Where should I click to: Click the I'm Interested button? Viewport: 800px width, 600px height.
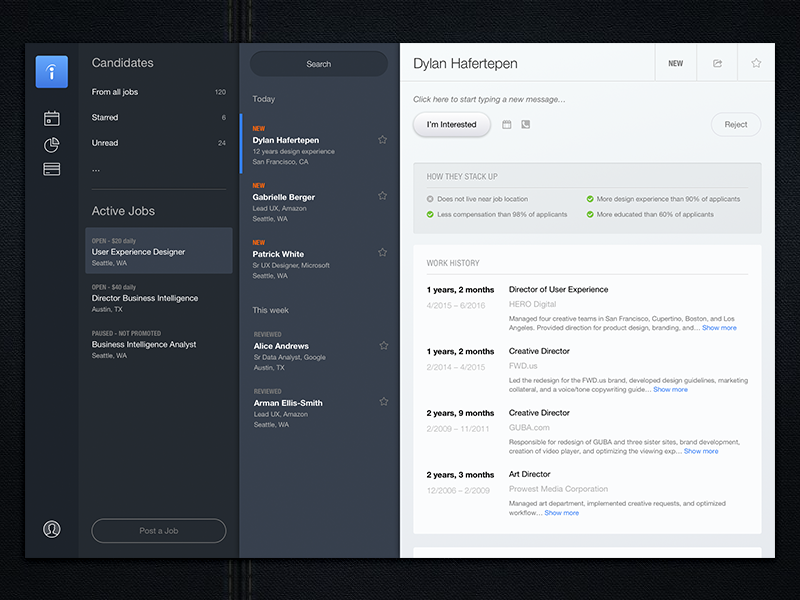(452, 124)
